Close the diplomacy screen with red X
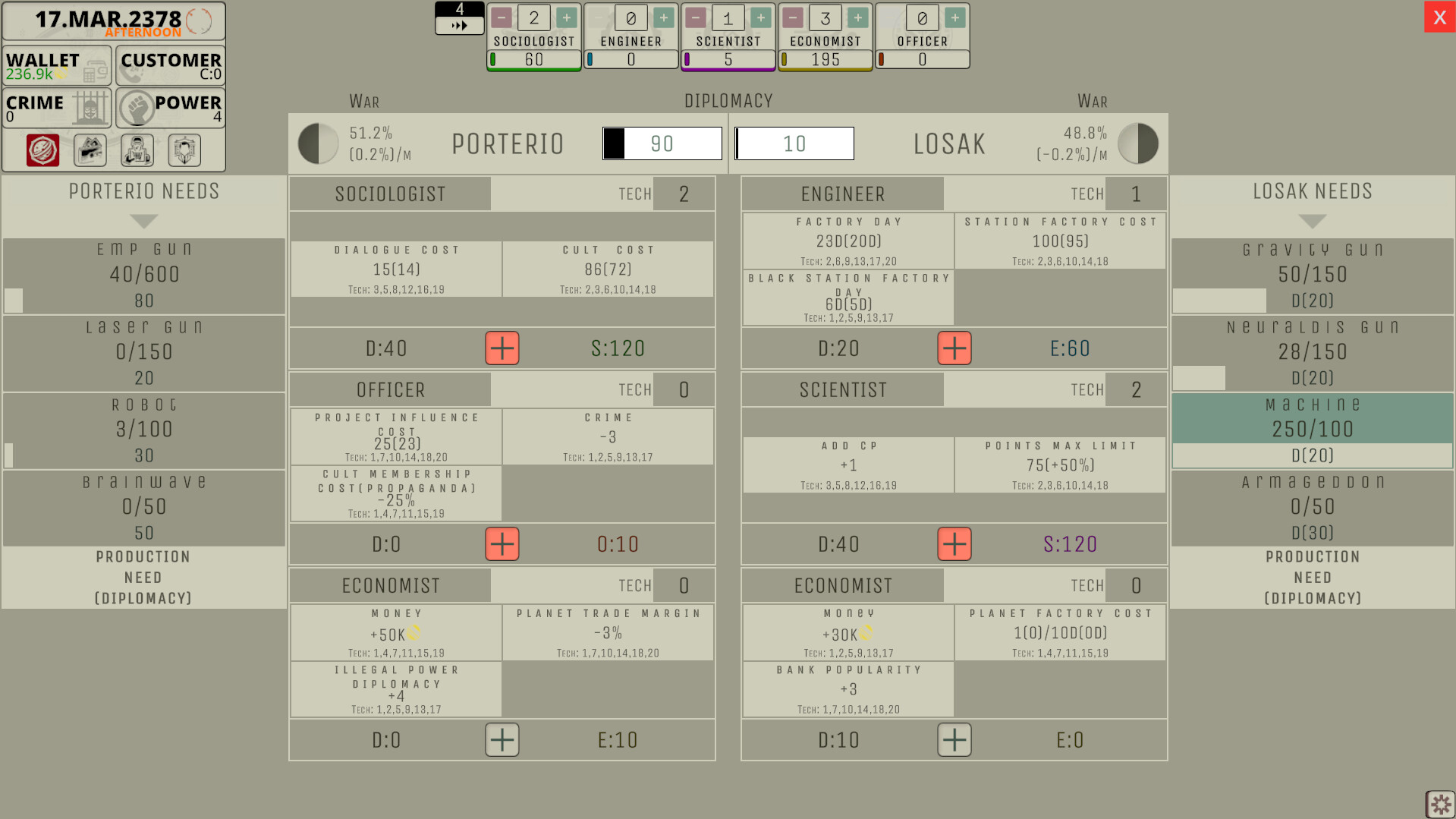This screenshot has width=1456, height=819. coord(1439,17)
